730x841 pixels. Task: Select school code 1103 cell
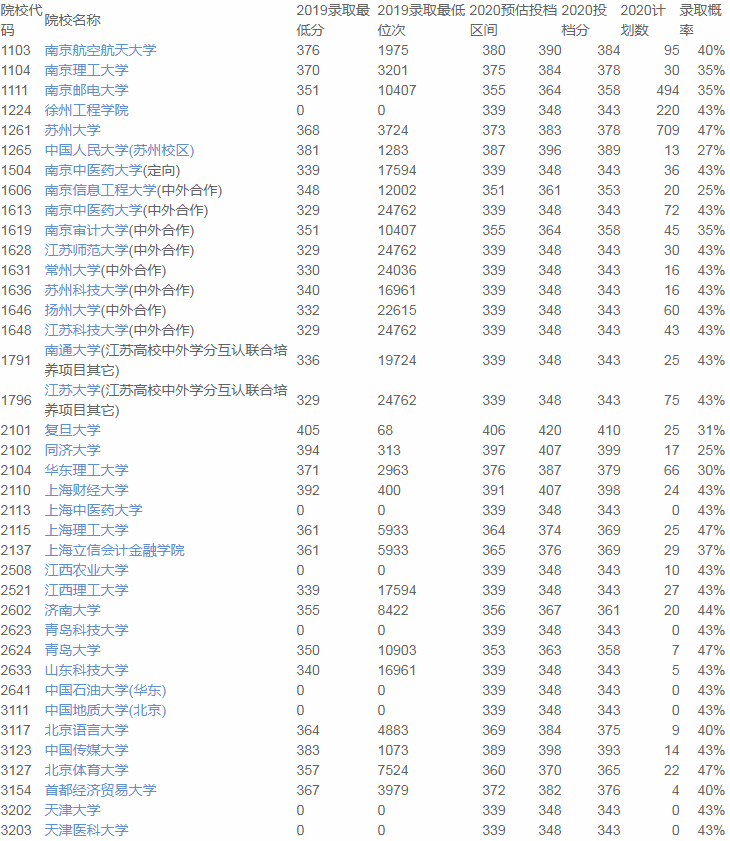pyautogui.click(x=16, y=50)
